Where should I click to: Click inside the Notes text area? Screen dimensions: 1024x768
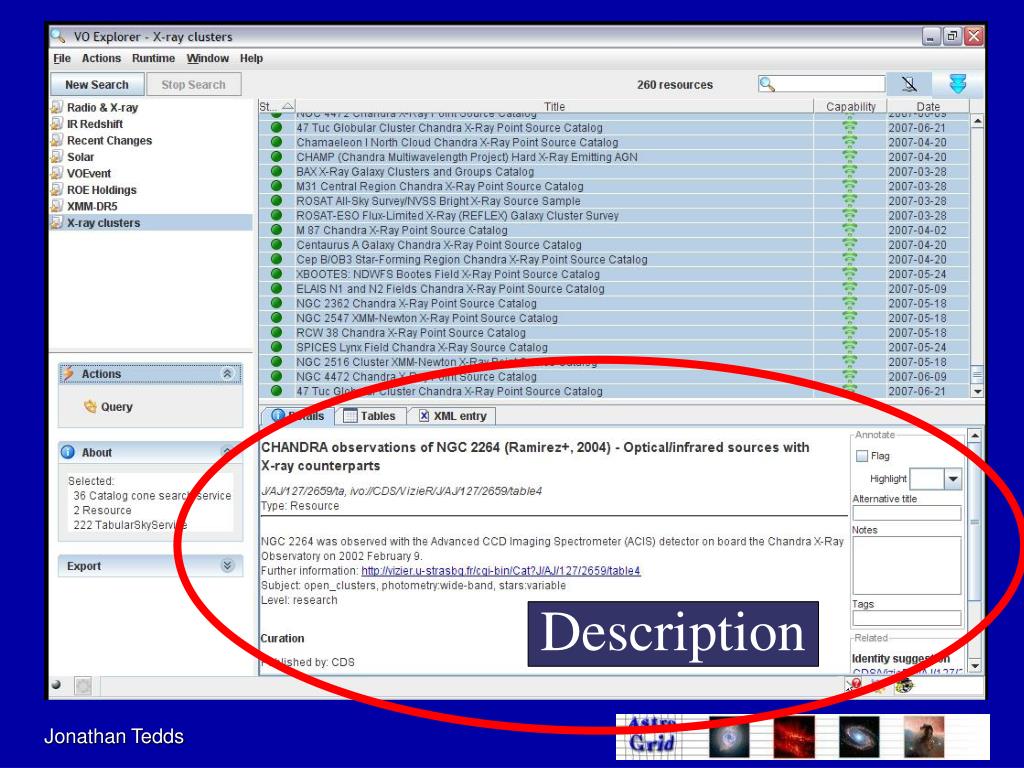coord(906,565)
